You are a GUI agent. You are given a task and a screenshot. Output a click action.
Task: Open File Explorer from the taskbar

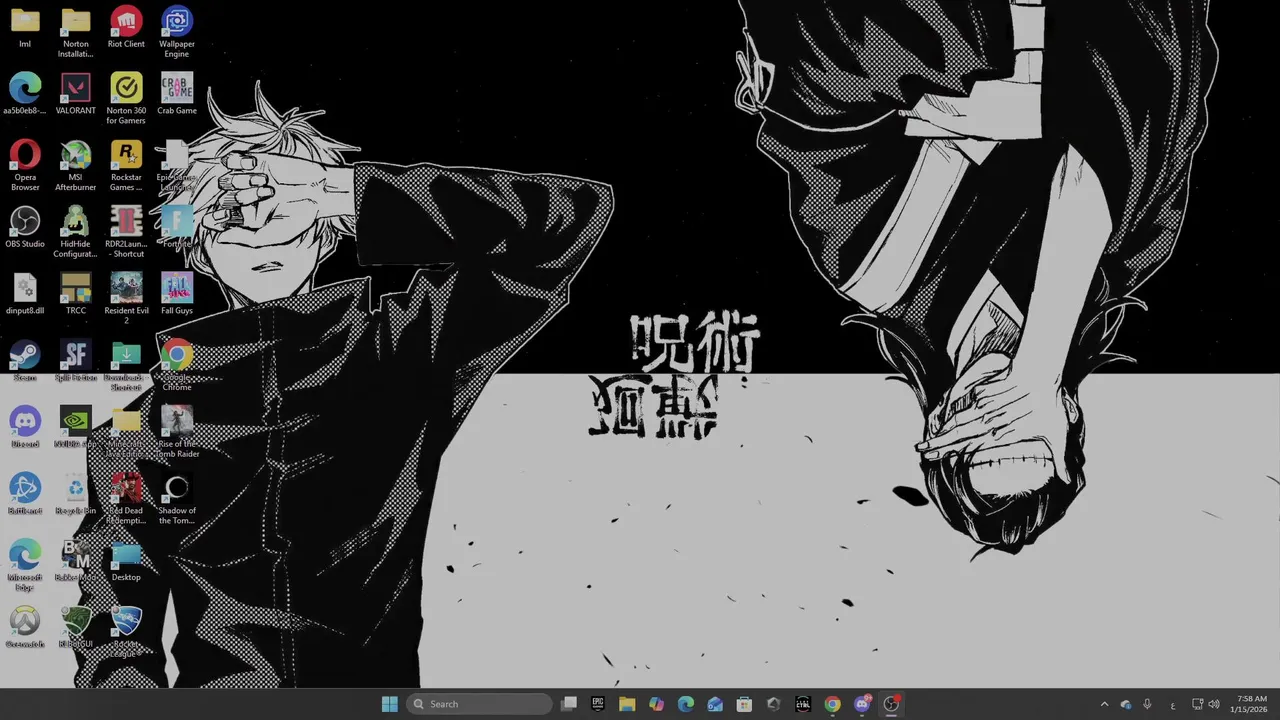[x=627, y=704]
